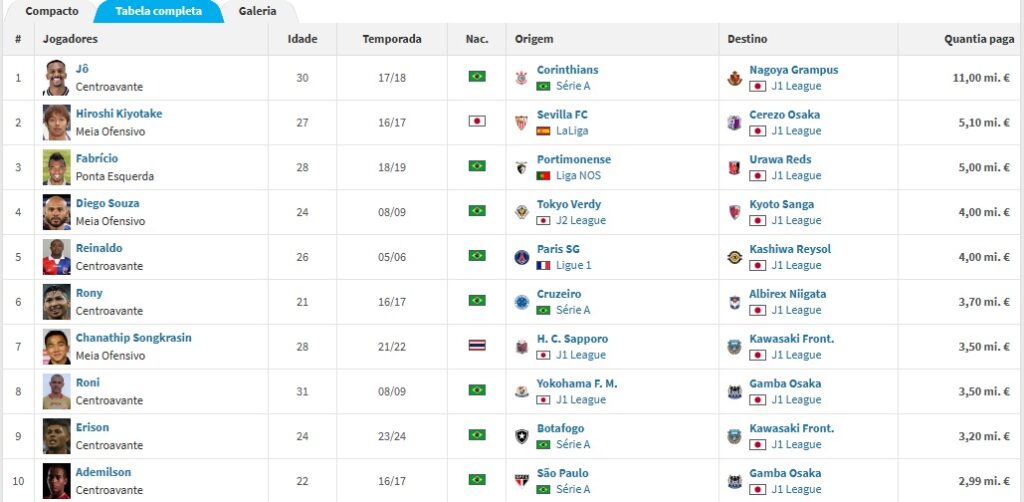Viewport: 1024px width, 502px height.
Task: Click the Sevilla FC club crest
Action: pos(521,123)
